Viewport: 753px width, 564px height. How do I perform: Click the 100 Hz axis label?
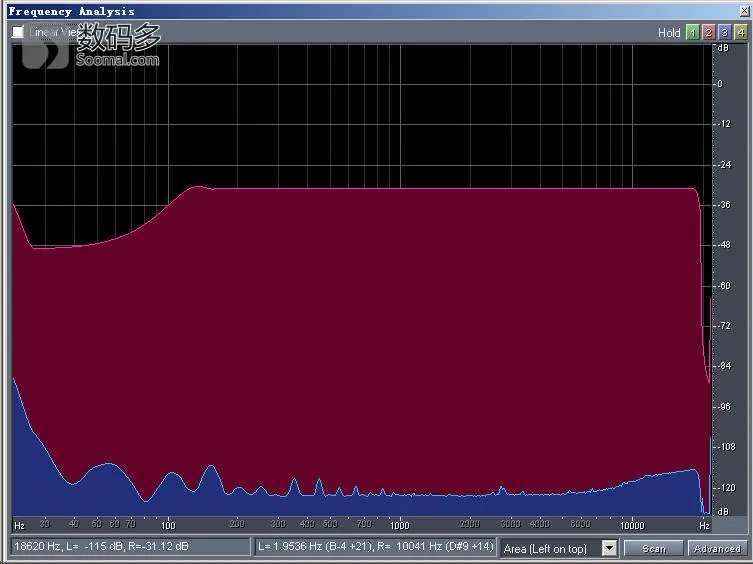(x=168, y=526)
